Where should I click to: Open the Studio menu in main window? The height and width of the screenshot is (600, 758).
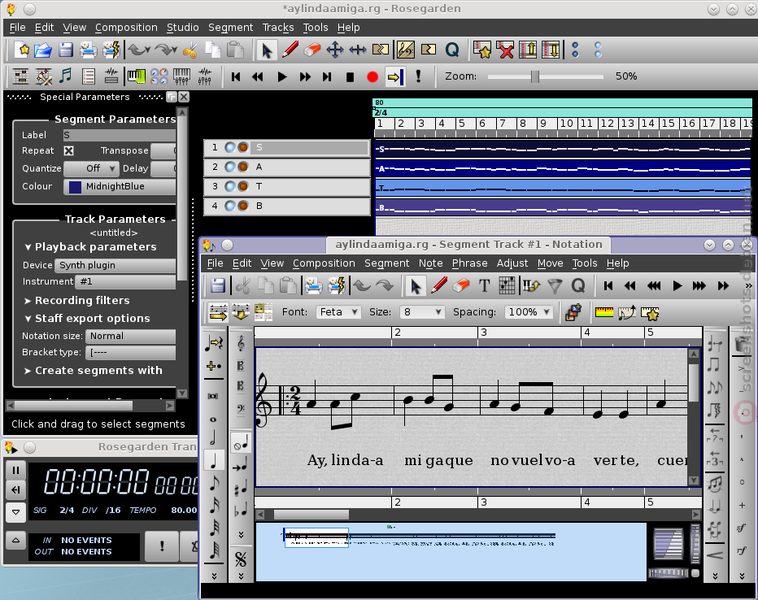(183, 28)
